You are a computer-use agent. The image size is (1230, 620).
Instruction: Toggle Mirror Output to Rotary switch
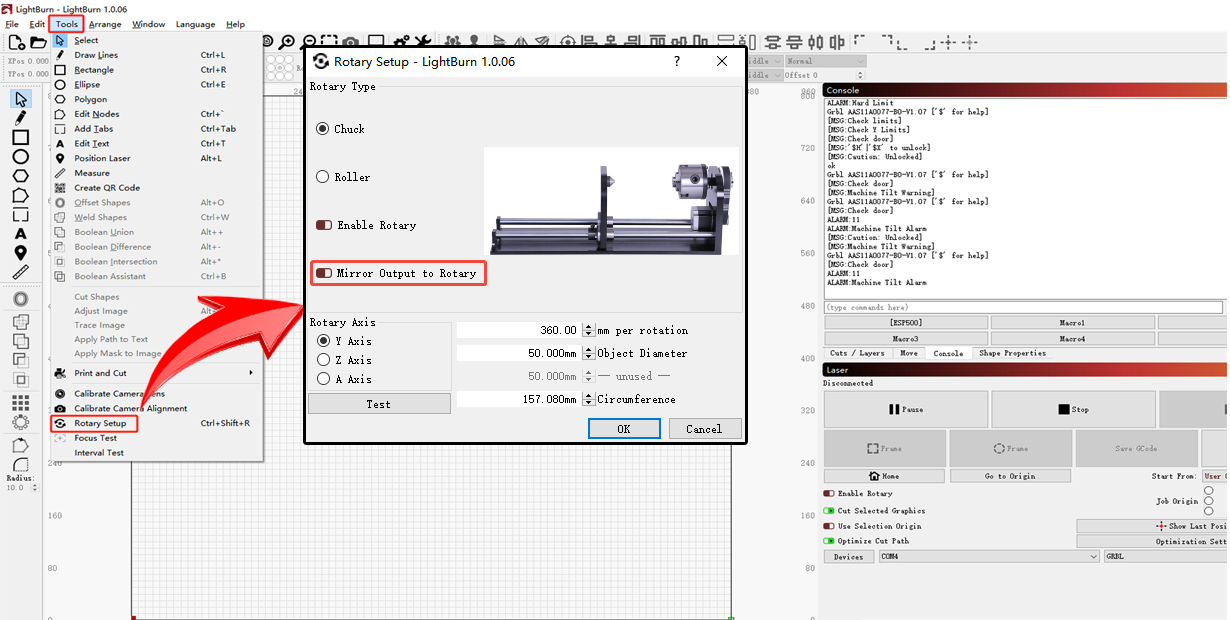pos(324,273)
